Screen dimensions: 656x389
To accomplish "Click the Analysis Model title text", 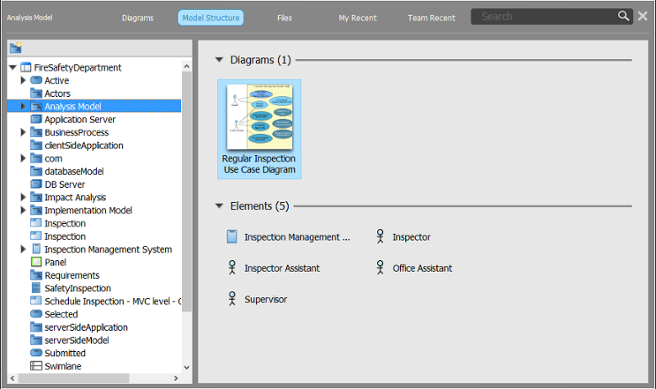I will (29, 18).
